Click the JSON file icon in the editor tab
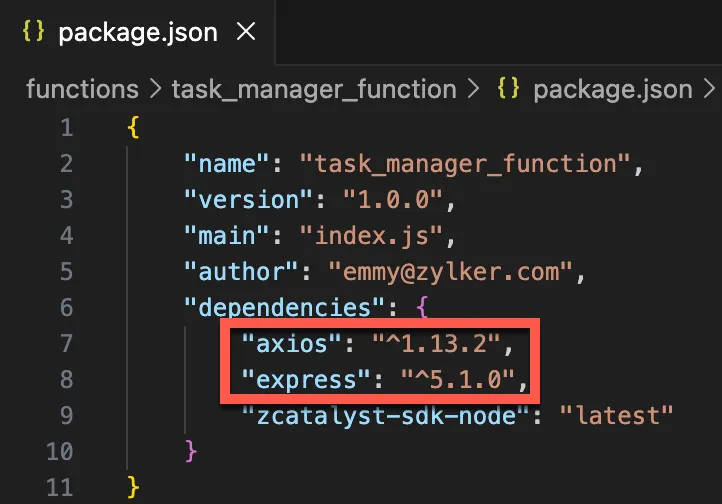This screenshot has height=504, width=722. [35, 32]
